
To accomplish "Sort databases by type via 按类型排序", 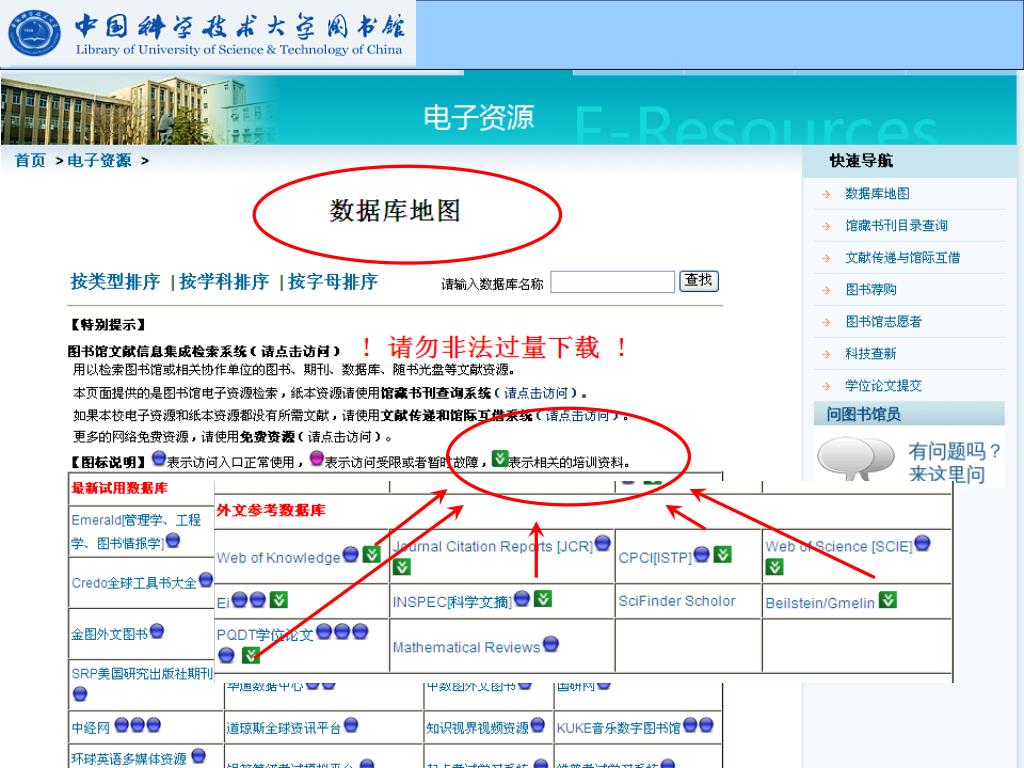I will [x=115, y=281].
